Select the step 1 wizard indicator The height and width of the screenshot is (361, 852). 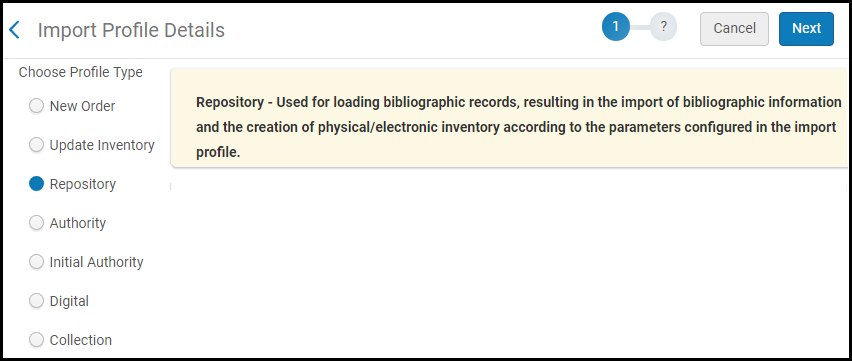pos(616,27)
